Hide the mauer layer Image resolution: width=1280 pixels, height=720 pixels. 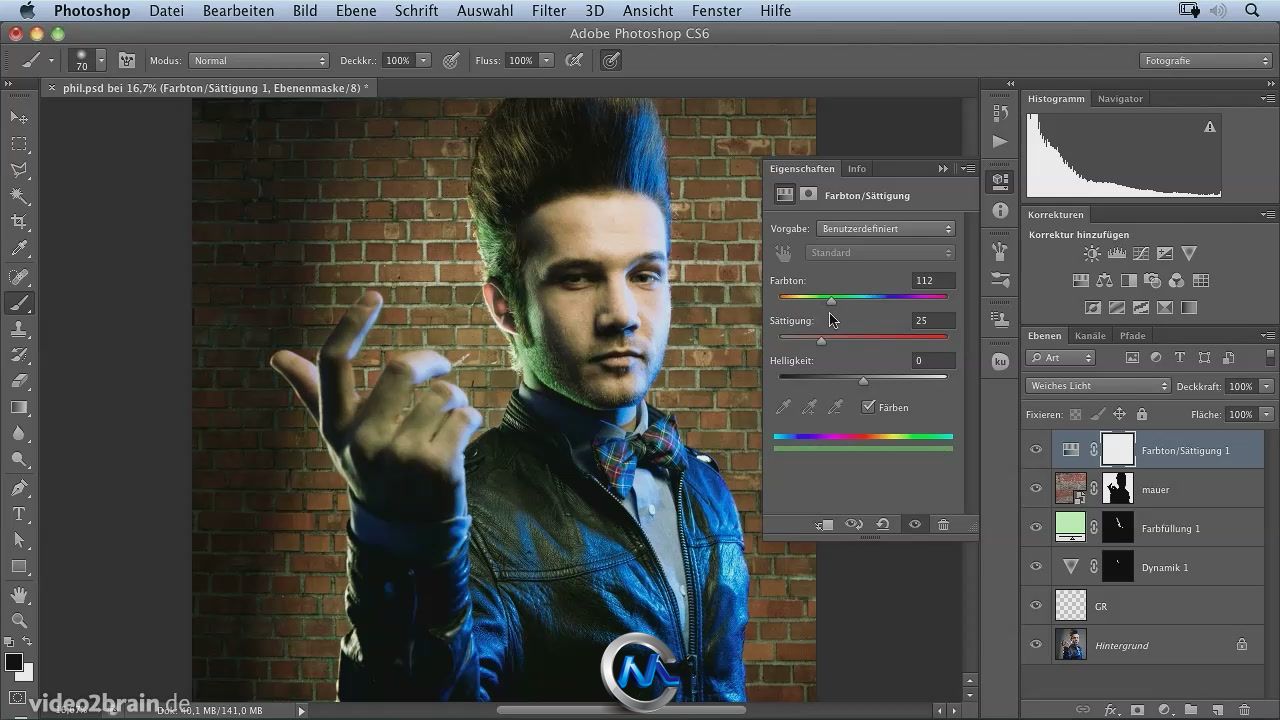[x=1036, y=489]
